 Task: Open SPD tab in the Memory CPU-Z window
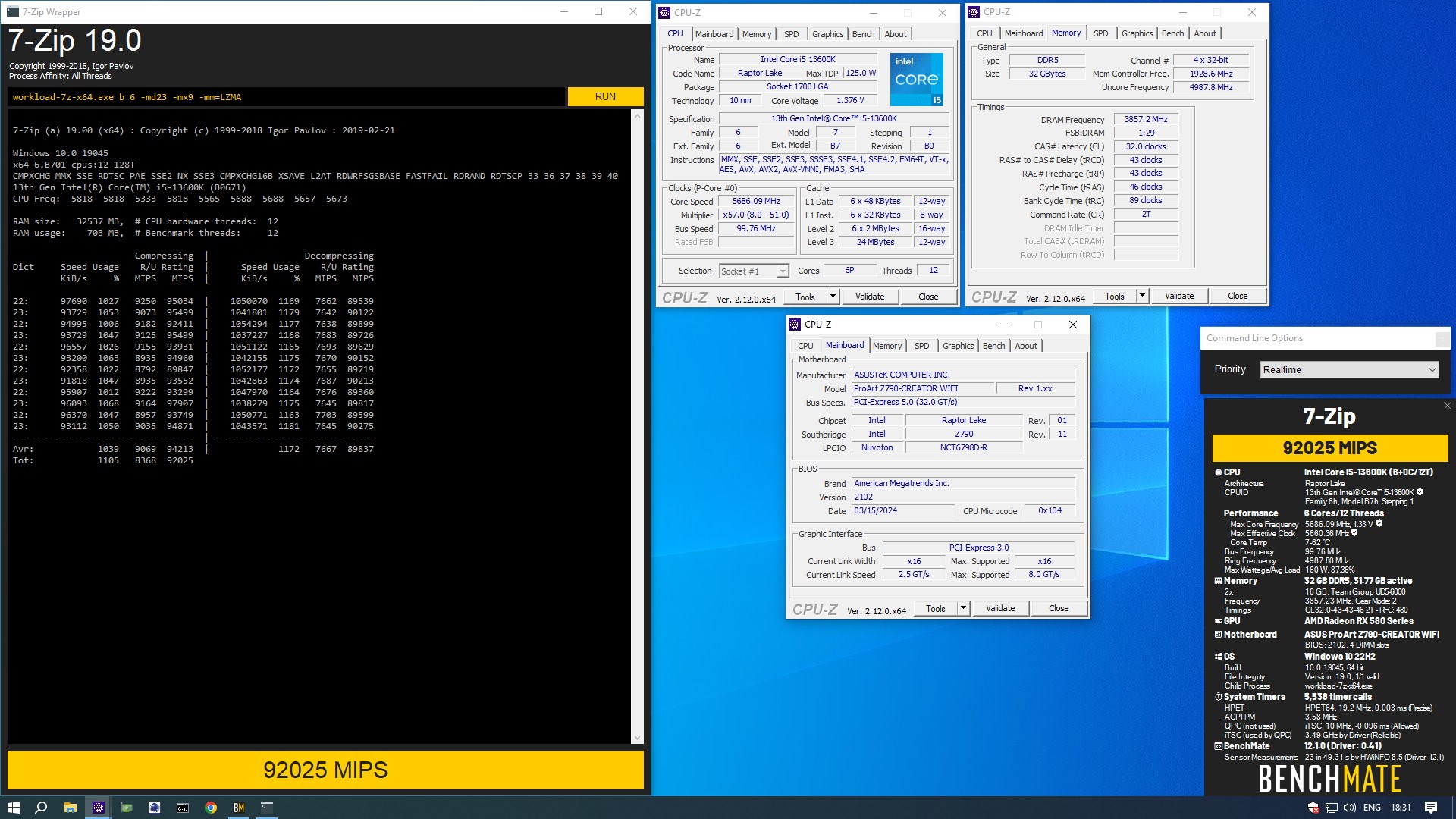coord(1101,33)
